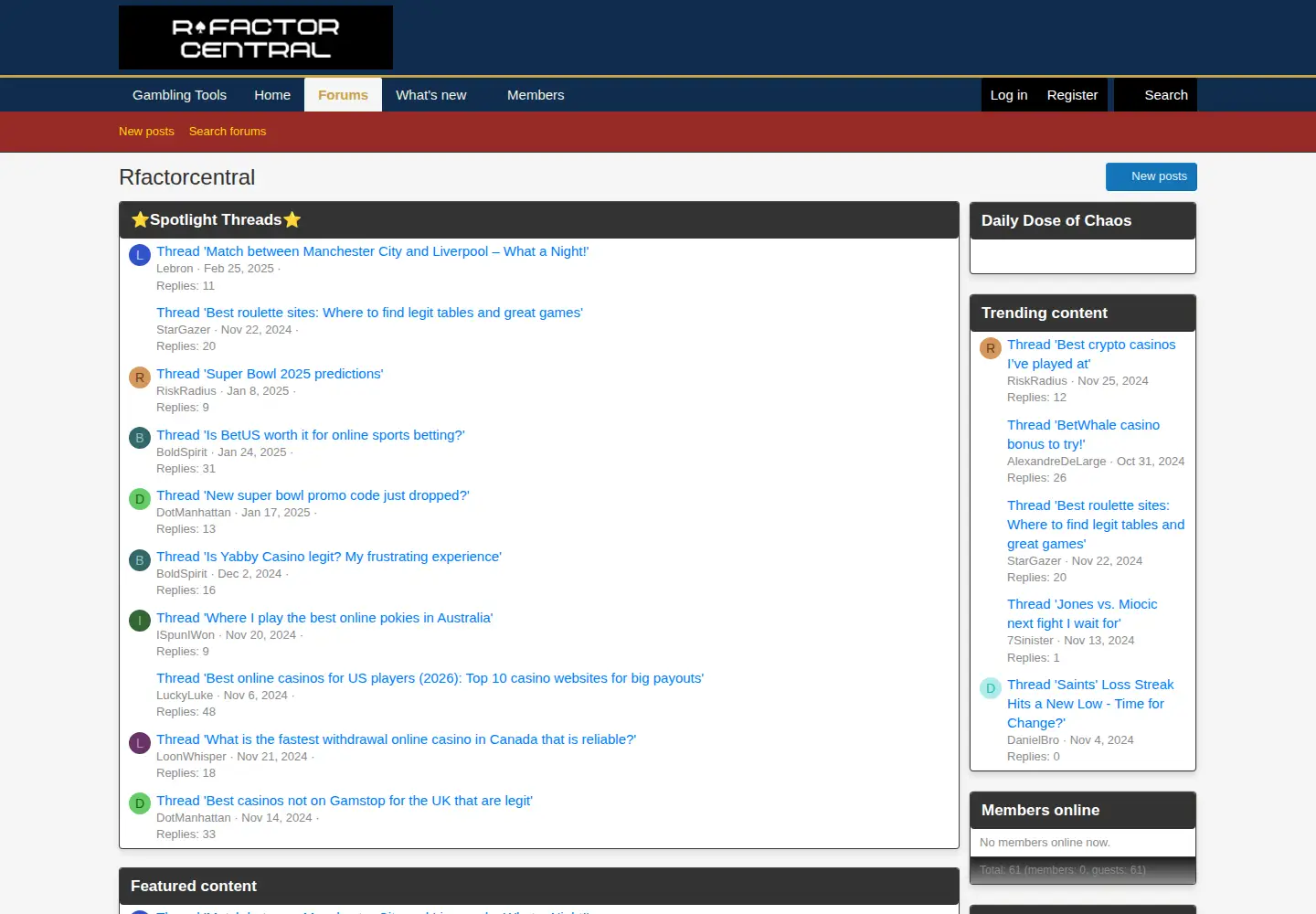Open Lebron's avatar beside the Manchester City thread
The height and width of the screenshot is (914, 1316).
click(140, 255)
